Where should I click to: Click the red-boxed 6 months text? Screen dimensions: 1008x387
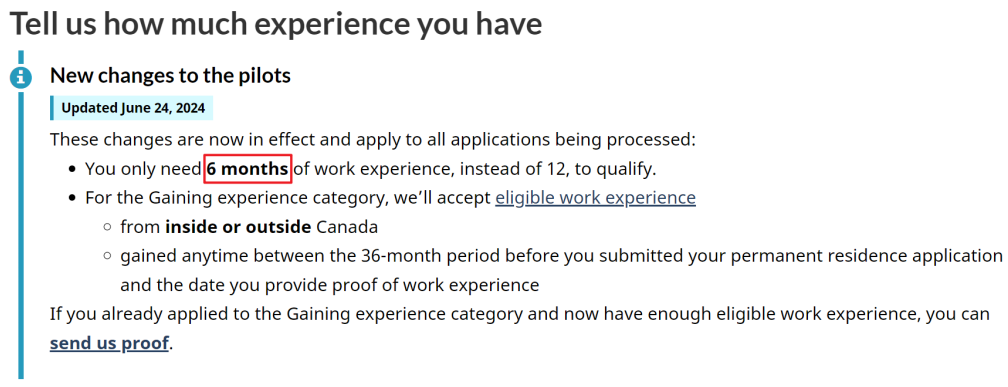click(x=248, y=170)
